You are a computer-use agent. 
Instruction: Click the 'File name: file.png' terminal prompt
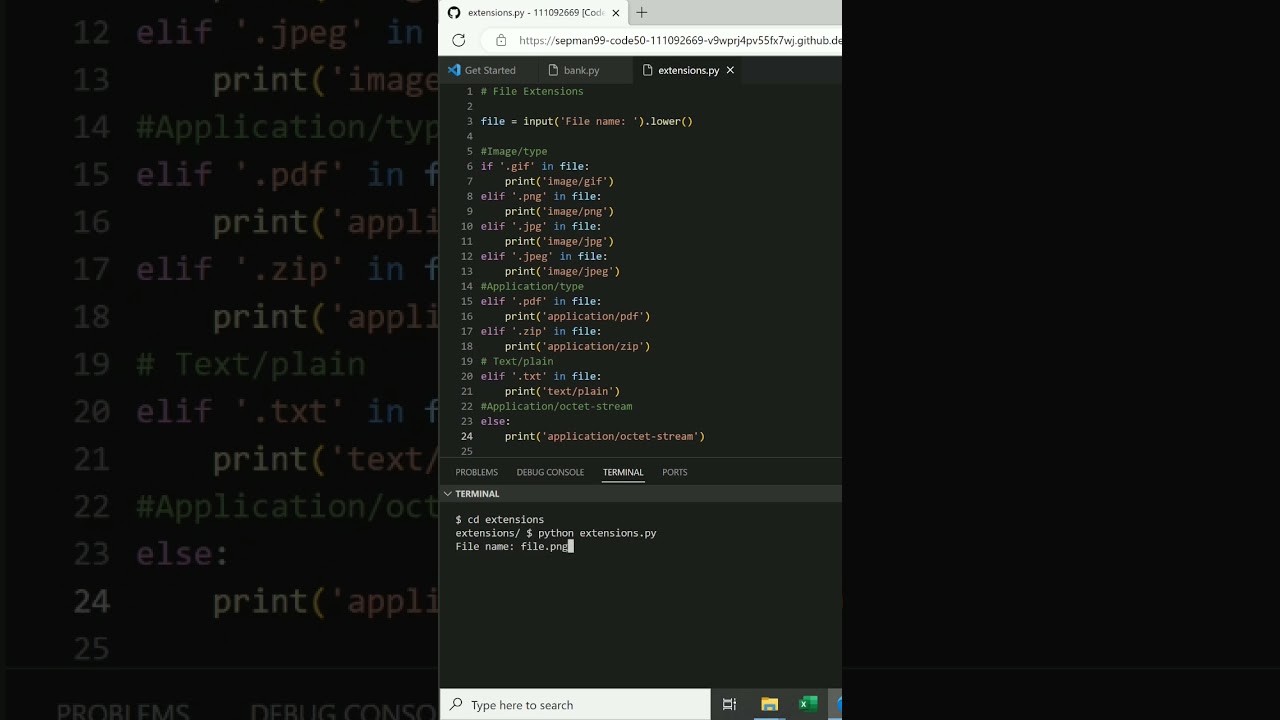coord(512,547)
